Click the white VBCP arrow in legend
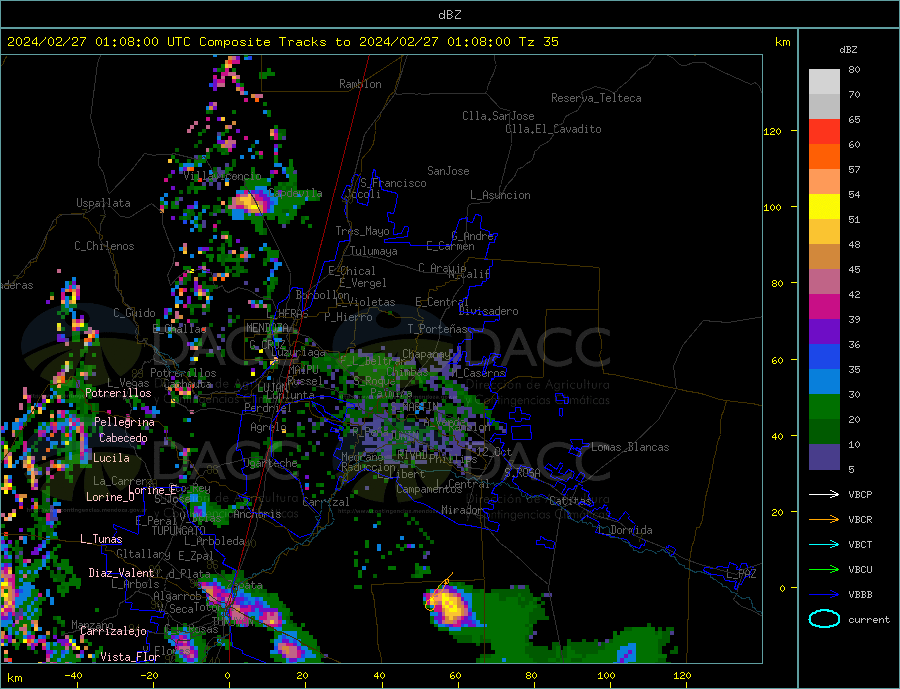 point(824,494)
